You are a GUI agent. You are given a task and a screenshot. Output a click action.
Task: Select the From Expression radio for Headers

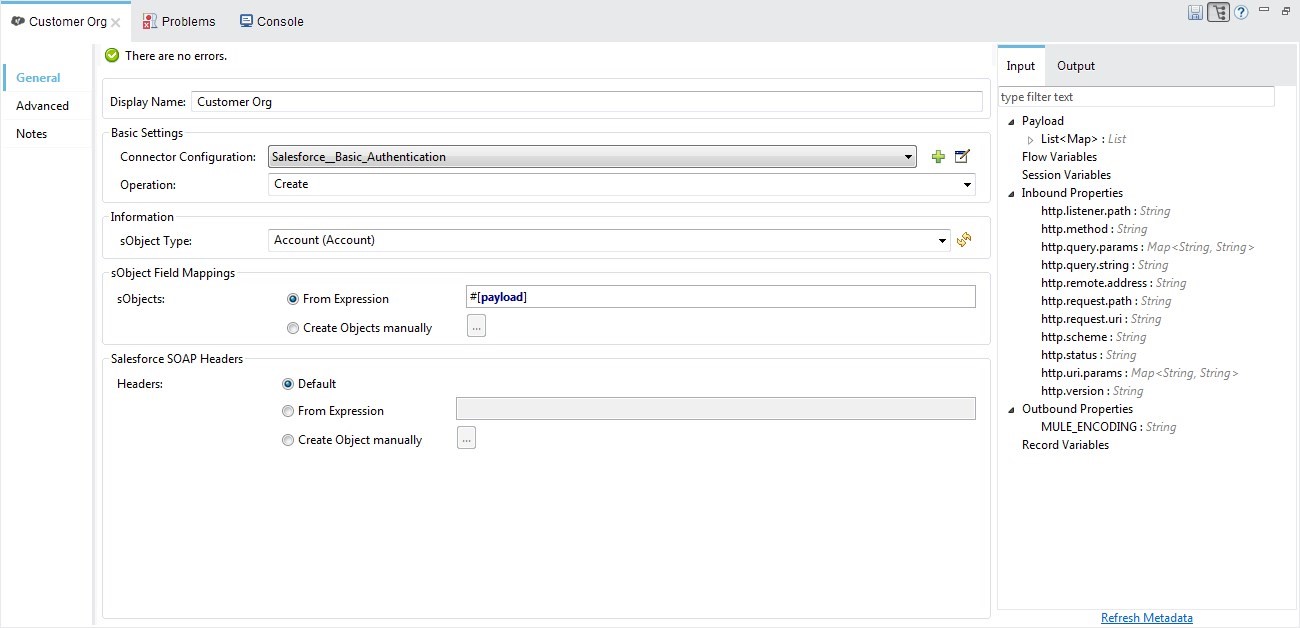pyautogui.click(x=288, y=411)
